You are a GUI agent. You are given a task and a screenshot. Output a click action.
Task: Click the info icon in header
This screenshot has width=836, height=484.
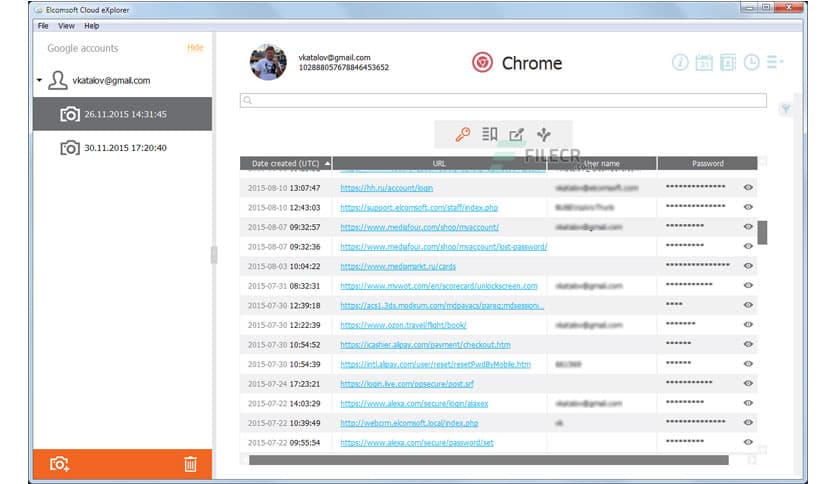coord(680,62)
